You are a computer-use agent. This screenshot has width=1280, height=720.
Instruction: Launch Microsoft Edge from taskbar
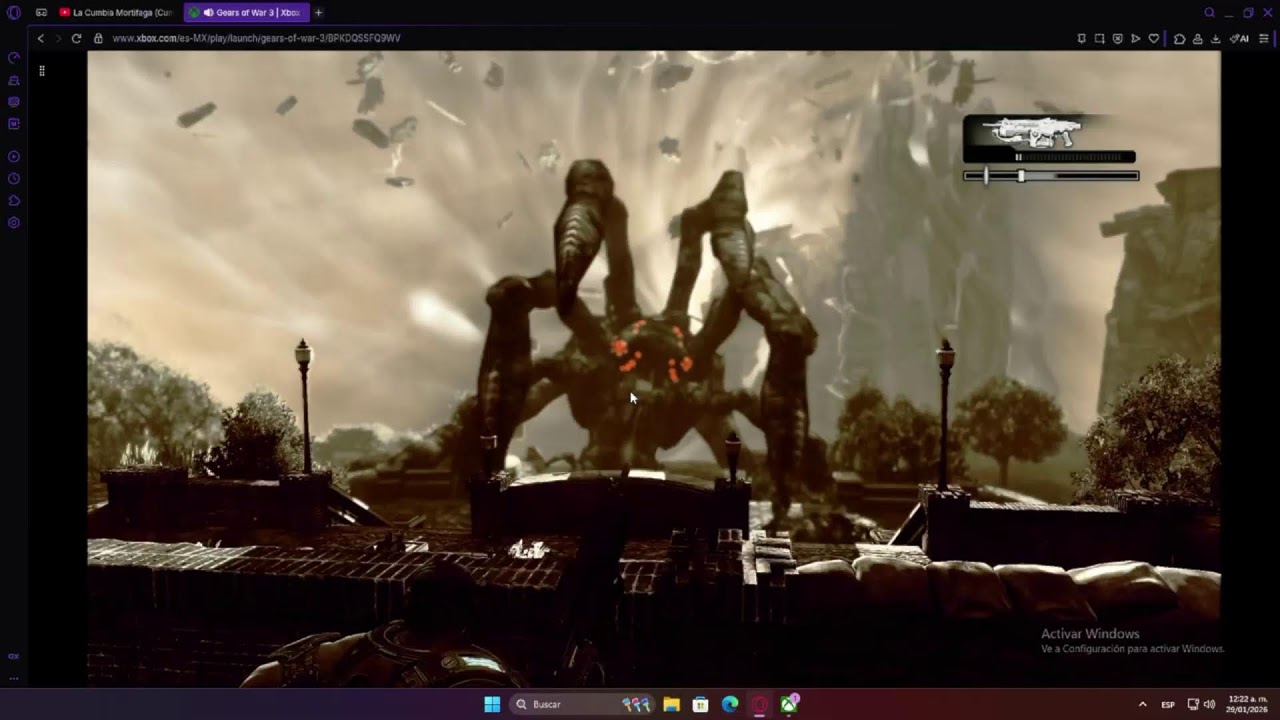pyautogui.click(x=730, y=704)
